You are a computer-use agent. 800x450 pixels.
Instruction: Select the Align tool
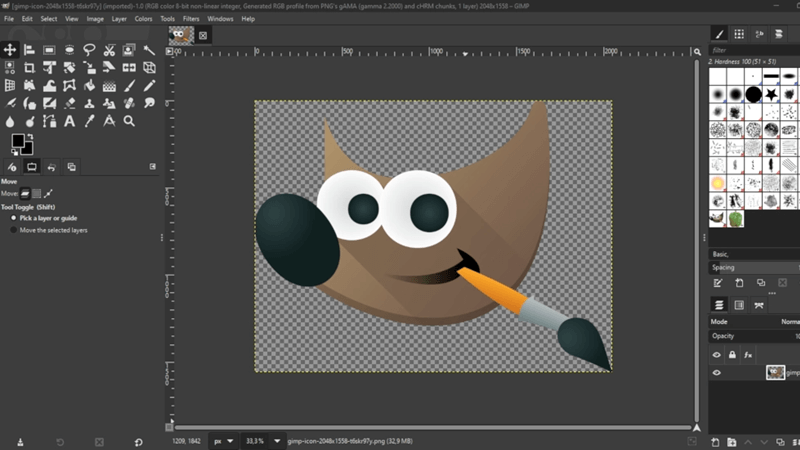point(29,49)
